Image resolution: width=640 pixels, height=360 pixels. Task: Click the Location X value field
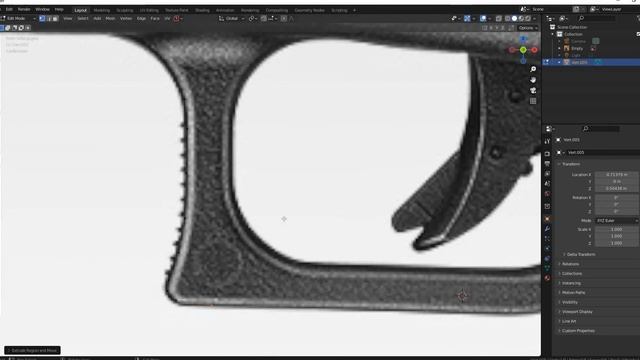(617, 174)
